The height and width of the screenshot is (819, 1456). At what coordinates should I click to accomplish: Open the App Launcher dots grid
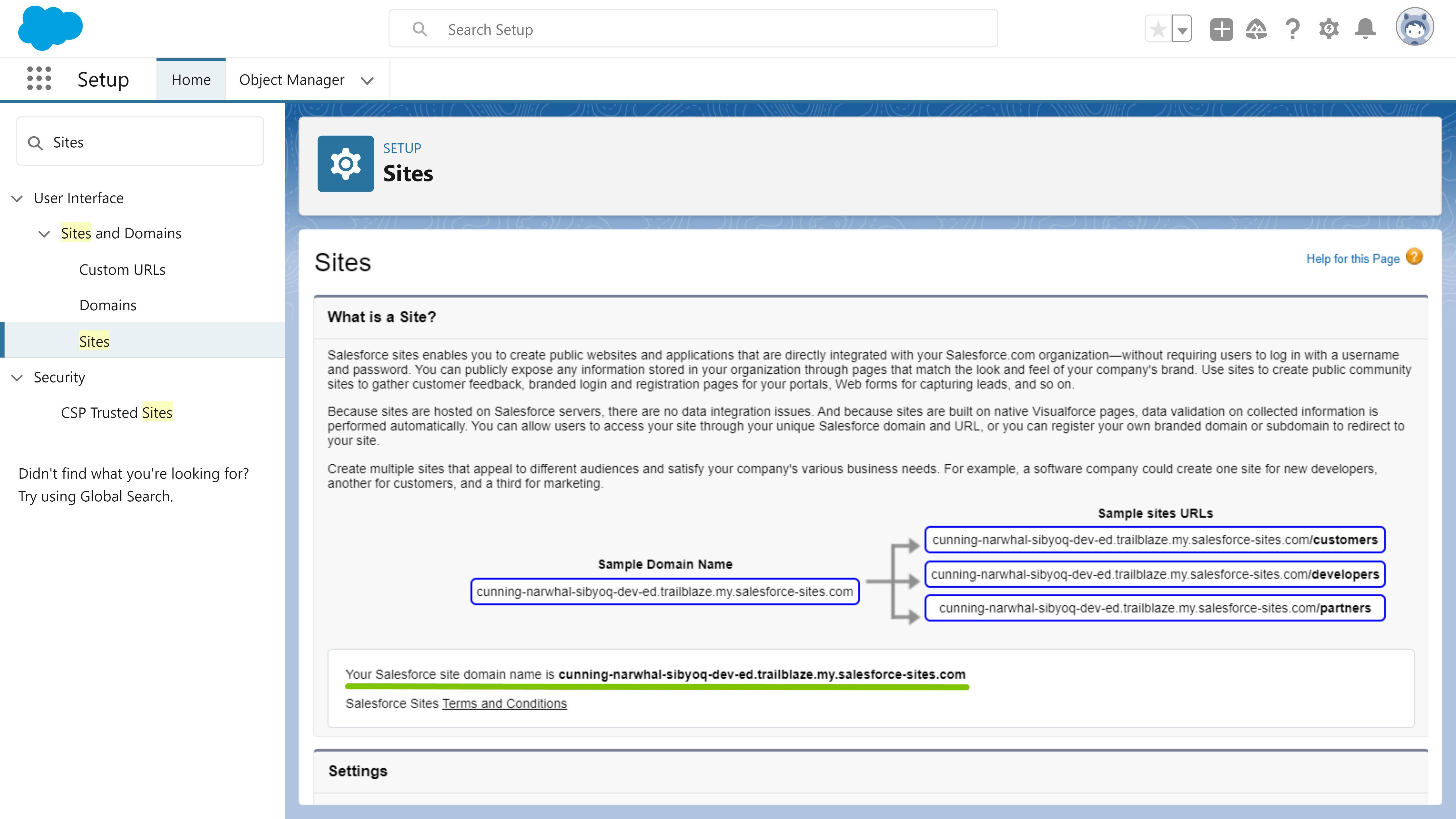[39, 78]
